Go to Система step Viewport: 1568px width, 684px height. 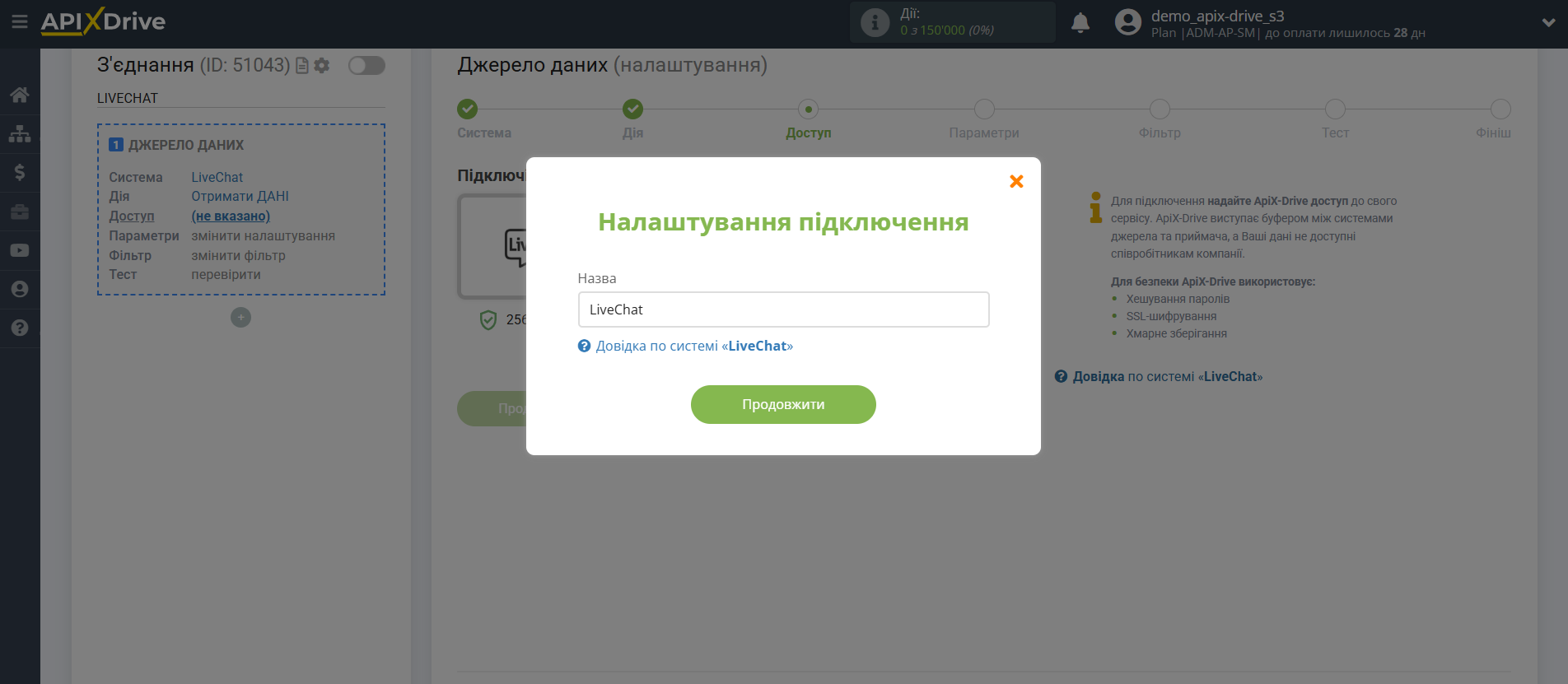tap(467, 109)
